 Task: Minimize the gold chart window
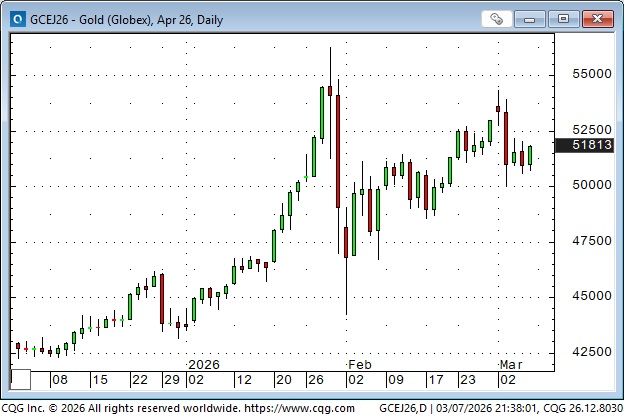point(533,18)
